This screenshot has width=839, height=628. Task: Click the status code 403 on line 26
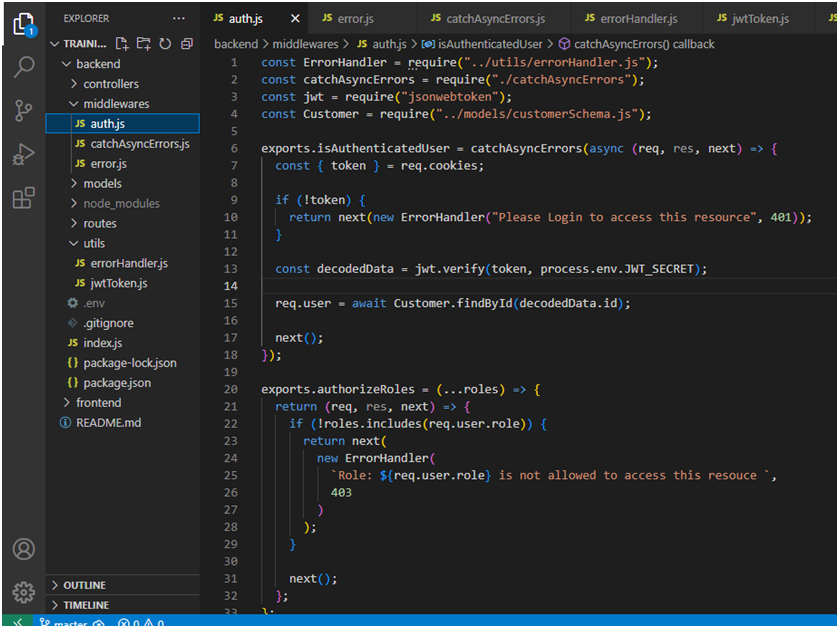click(x=341, y=493)
